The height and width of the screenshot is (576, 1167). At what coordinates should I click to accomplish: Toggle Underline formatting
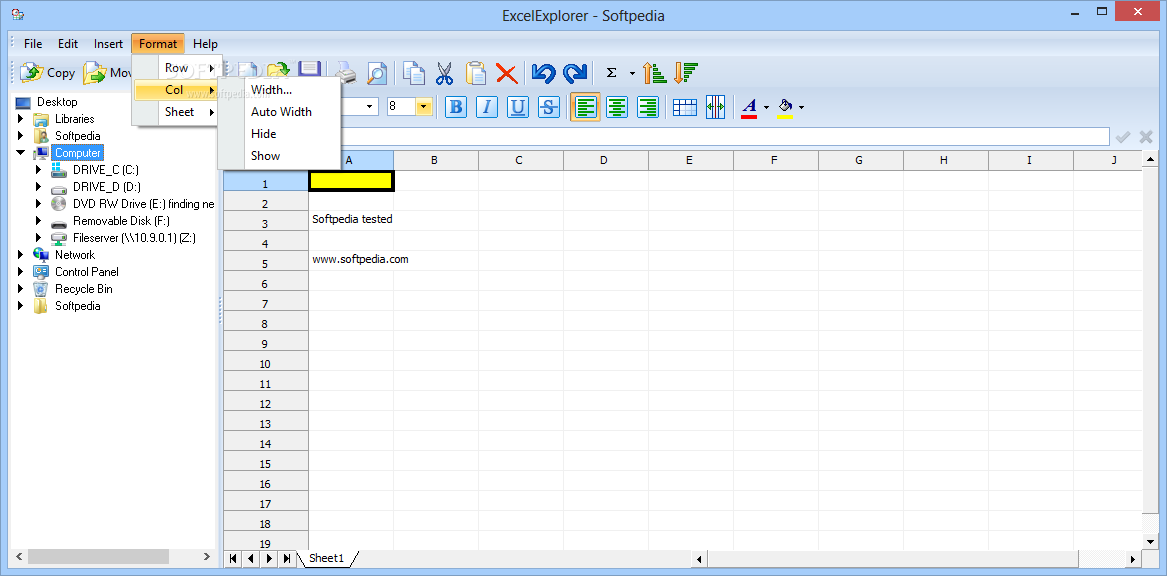point(518,107)
